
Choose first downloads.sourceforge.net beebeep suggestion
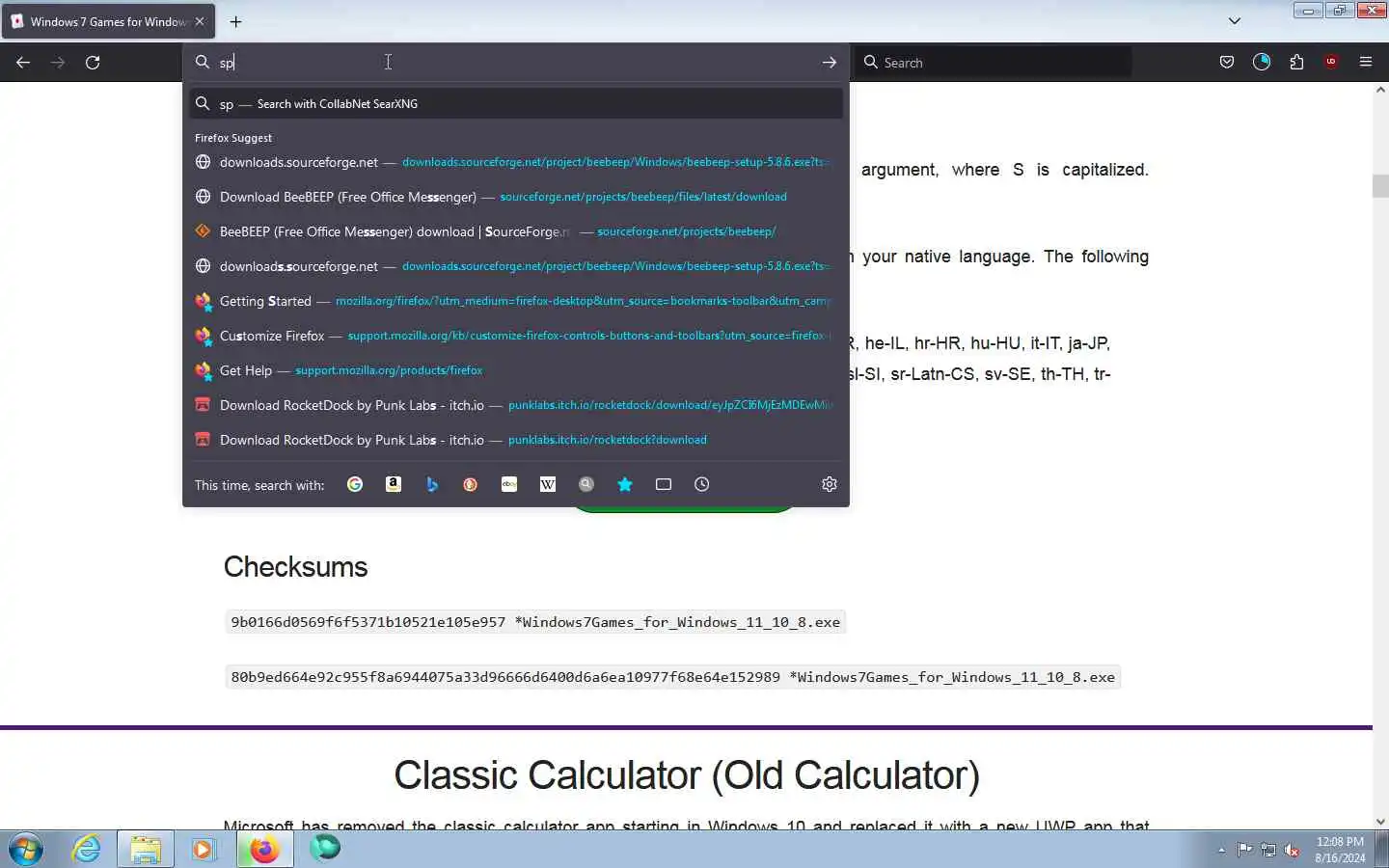pyautogui.click(x=516, y=162)
